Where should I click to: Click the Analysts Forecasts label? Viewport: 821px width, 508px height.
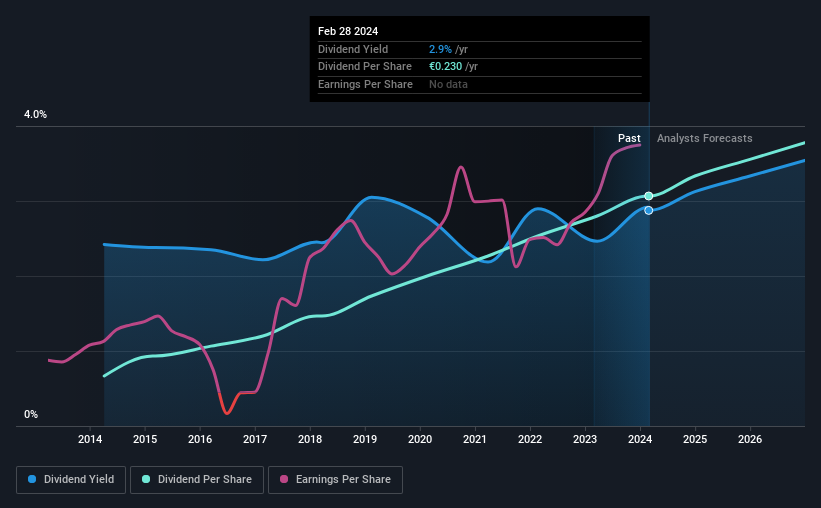[x=705, y=138]
